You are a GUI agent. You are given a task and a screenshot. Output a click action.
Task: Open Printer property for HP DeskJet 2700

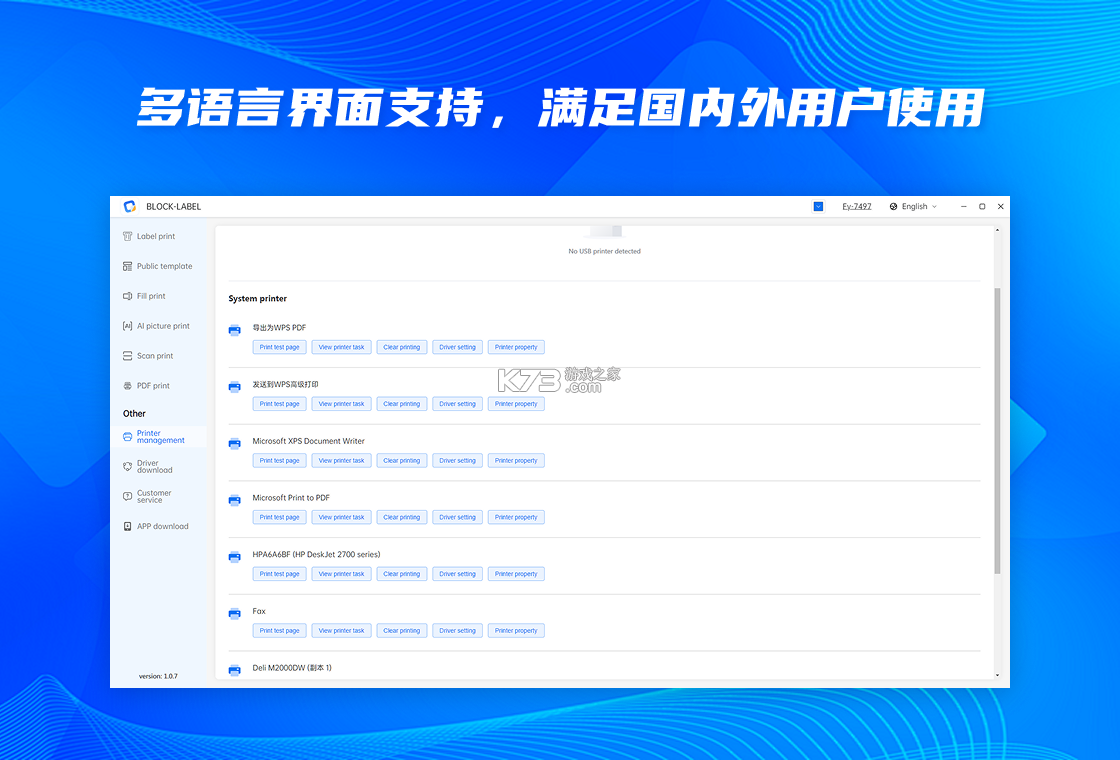(x=516, y=574)
